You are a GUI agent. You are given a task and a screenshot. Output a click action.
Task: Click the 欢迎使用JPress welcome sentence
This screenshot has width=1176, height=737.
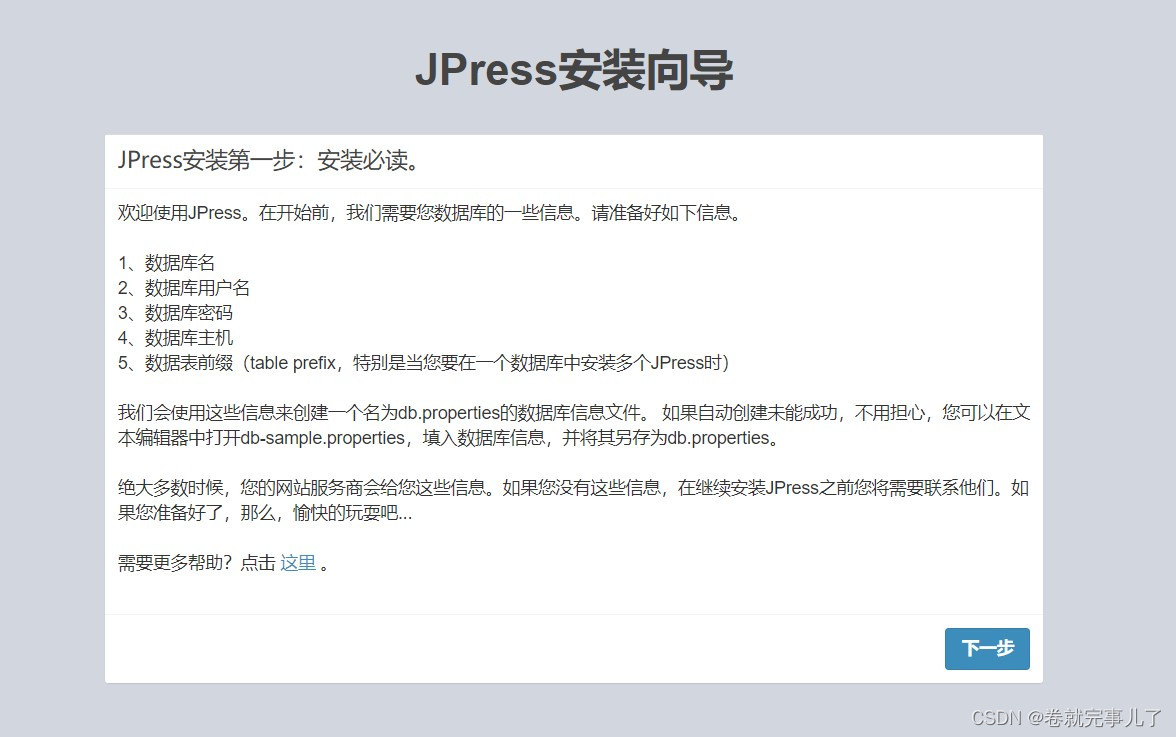click(430, 213)
